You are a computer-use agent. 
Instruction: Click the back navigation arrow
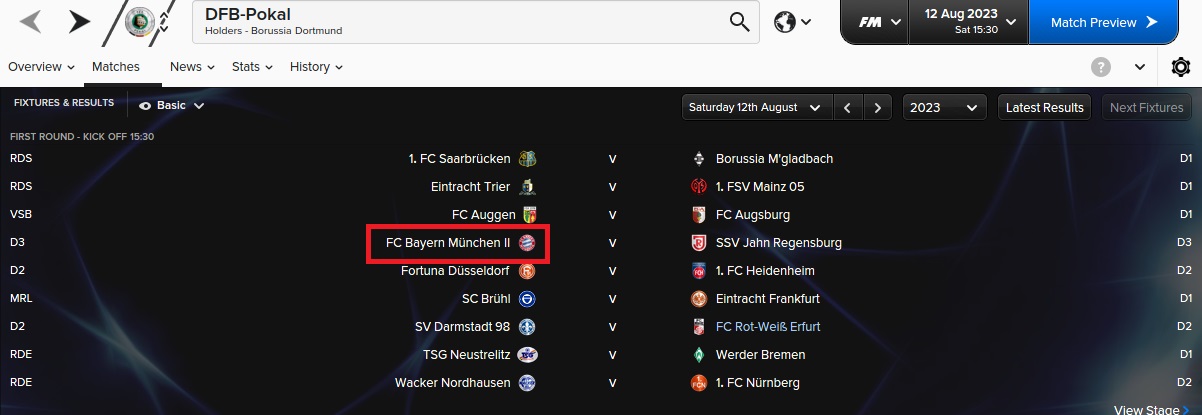31,21
